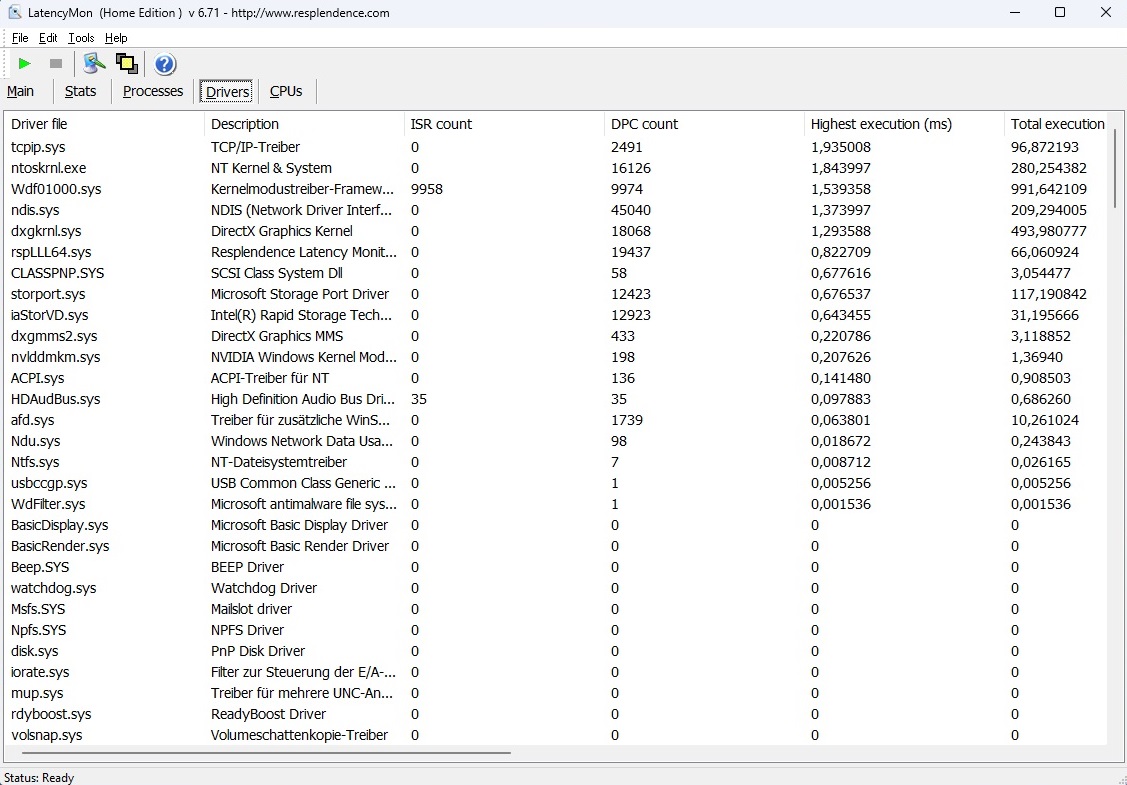
Task: Select the iorate.sys driver row
Action: pyautogui.click(x=556, y=671)
